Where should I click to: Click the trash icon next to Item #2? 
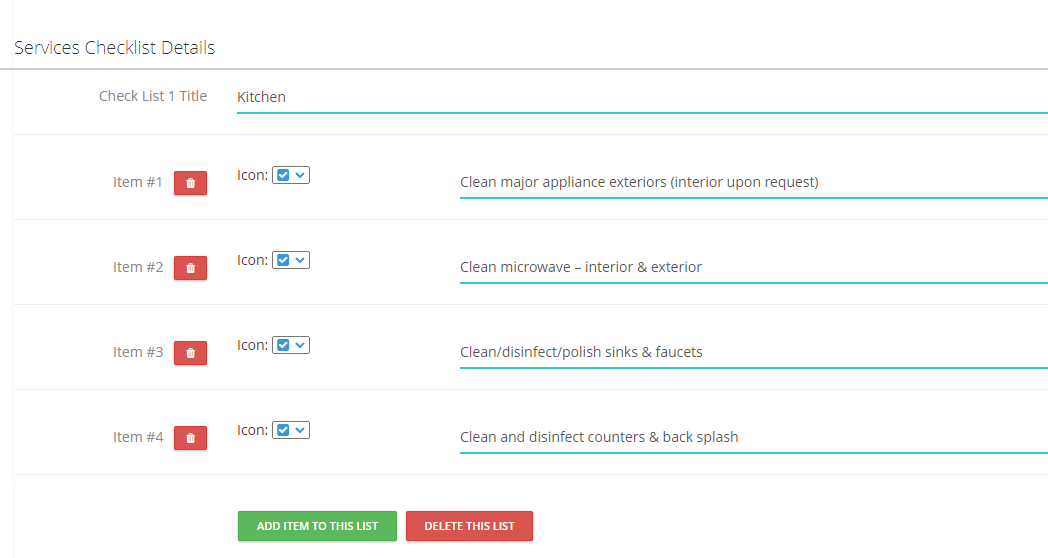tap(190, 268)
